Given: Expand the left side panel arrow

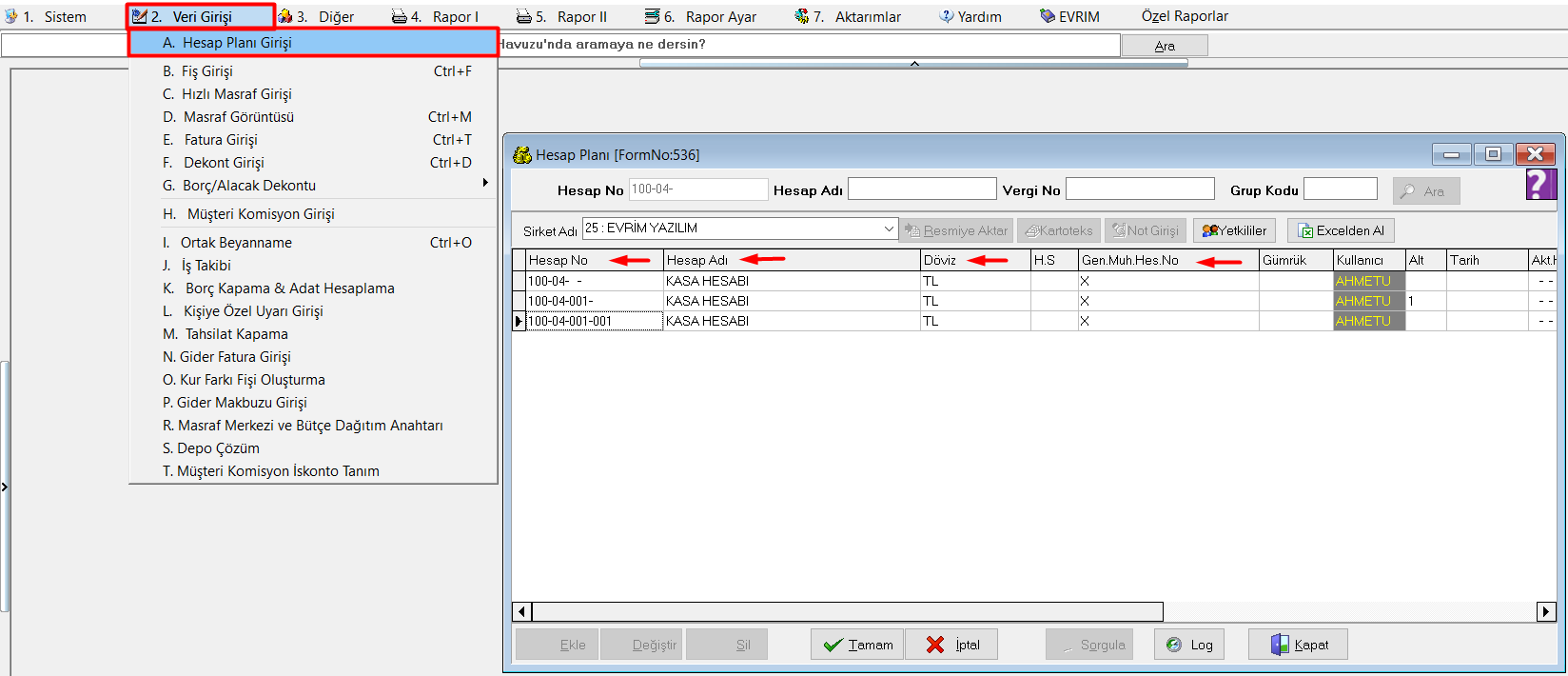Looking at the screenshot, I should 5,487.
